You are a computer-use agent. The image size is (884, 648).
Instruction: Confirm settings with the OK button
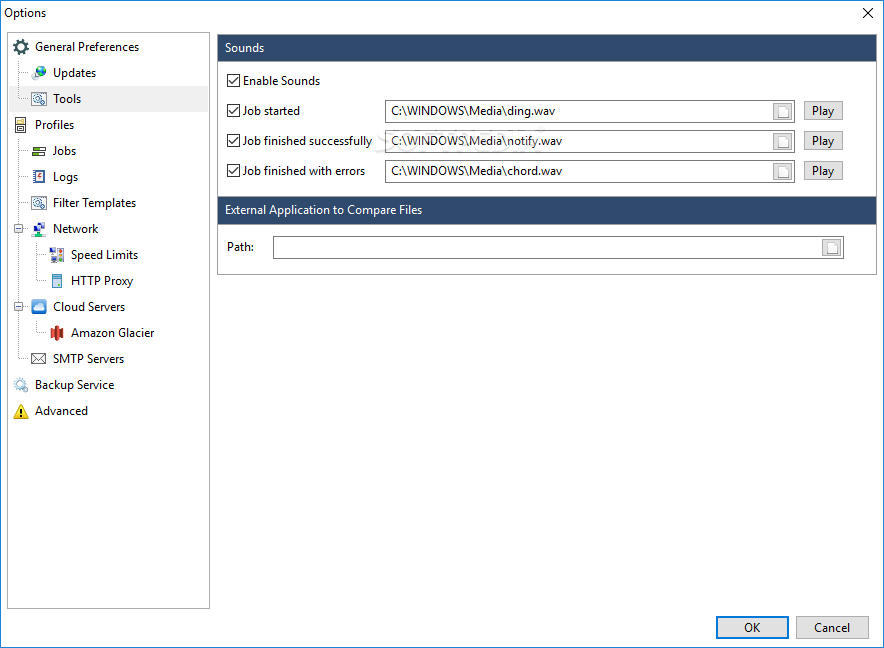click(752, 627)
